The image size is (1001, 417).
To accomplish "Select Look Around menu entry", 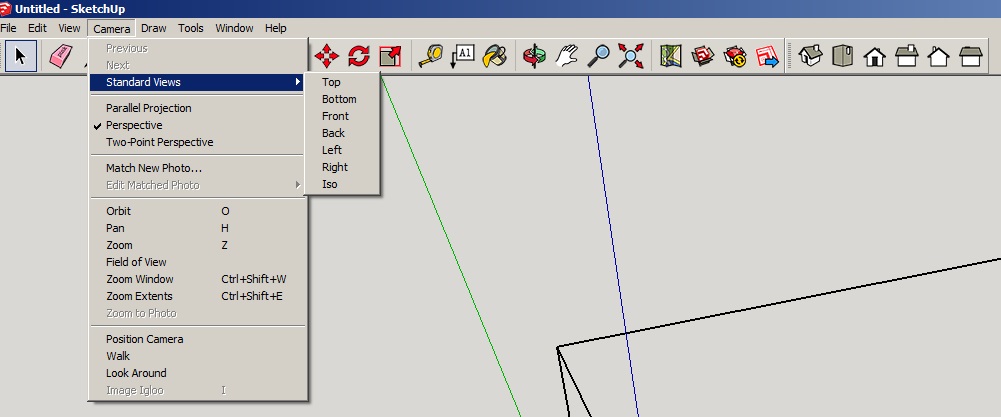I will (197, 373).
